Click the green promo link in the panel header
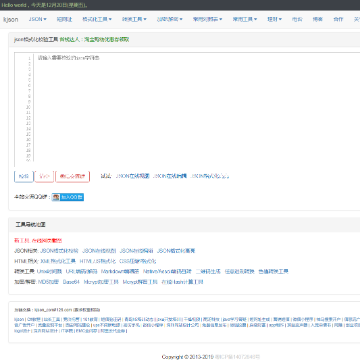 coord(94,40)
